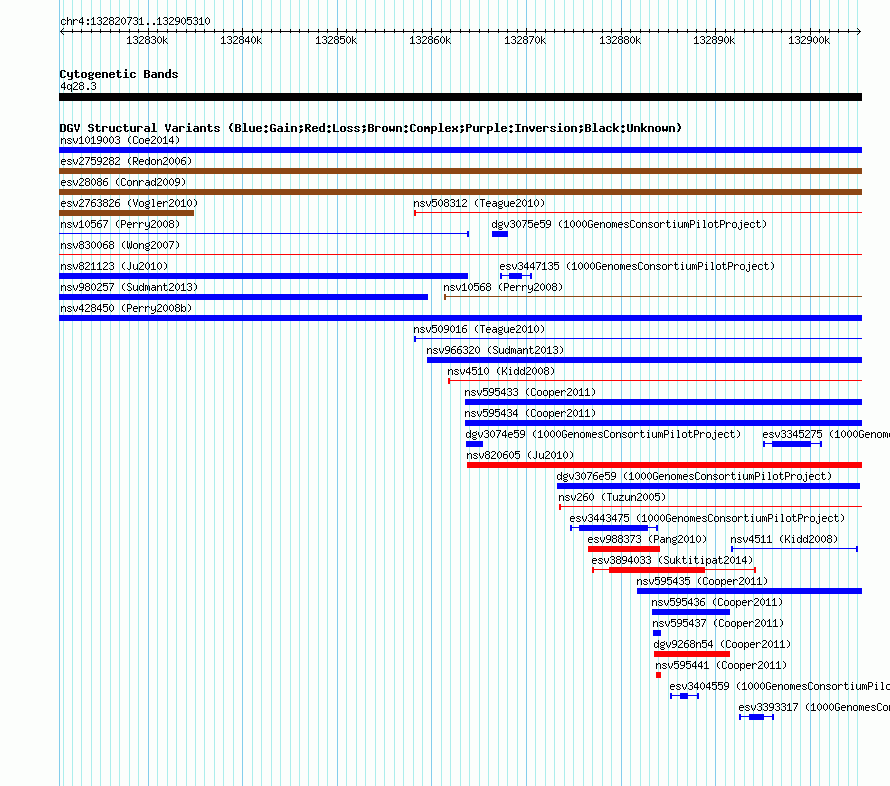890x786 pixels.
Task: Click the esv2763826 (Vogler2010) brown bar
Action: tap(127, 213)
